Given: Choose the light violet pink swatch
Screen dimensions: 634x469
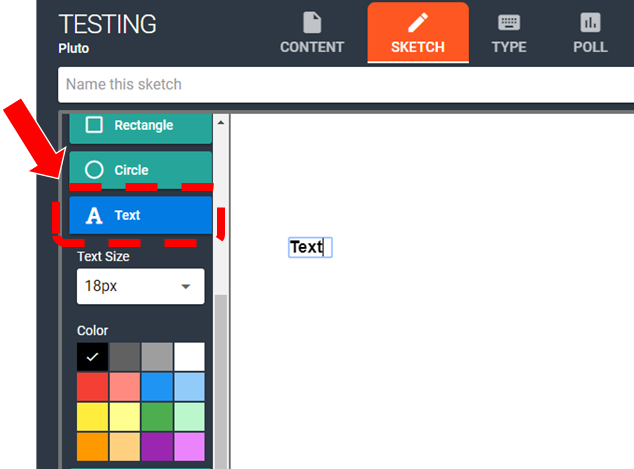Looking at the screenshot, I should (189, 446).
